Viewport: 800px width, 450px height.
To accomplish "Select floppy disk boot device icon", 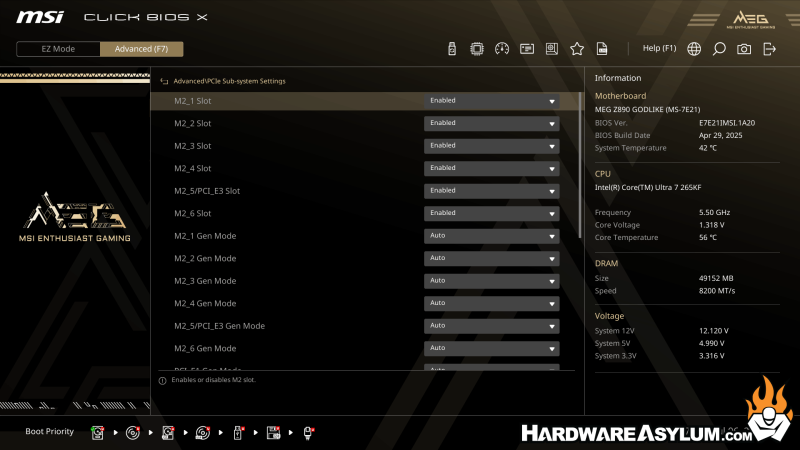I will point(273,433).
